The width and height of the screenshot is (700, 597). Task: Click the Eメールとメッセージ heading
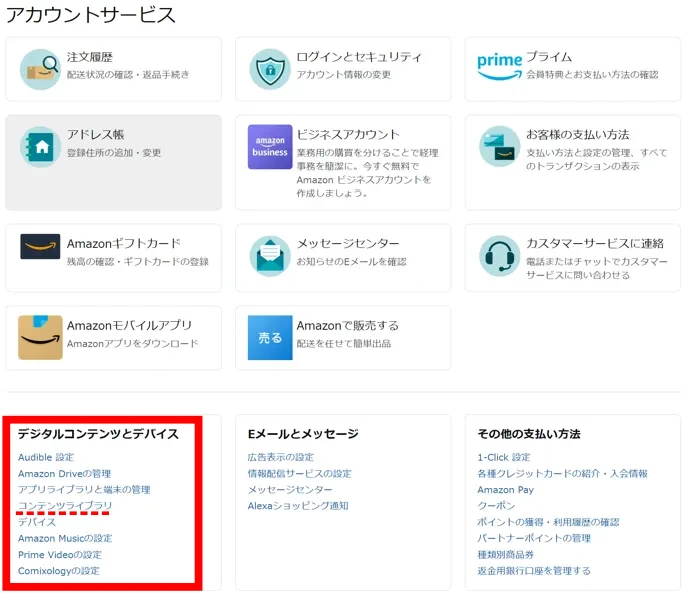pos(303,434)
